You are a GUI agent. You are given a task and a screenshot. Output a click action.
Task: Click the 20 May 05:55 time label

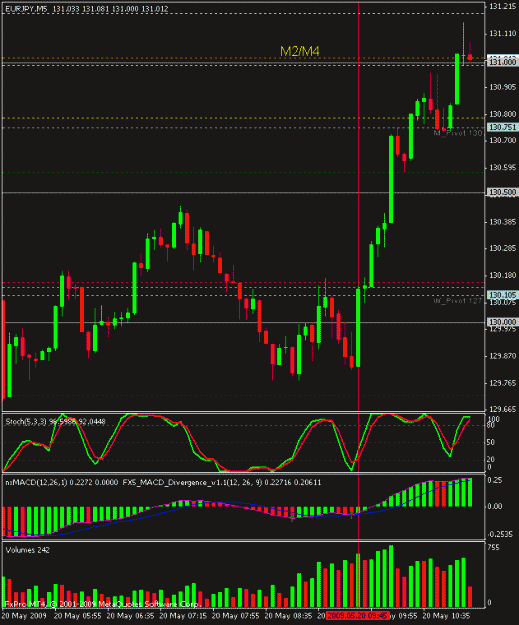coord(77,616)
